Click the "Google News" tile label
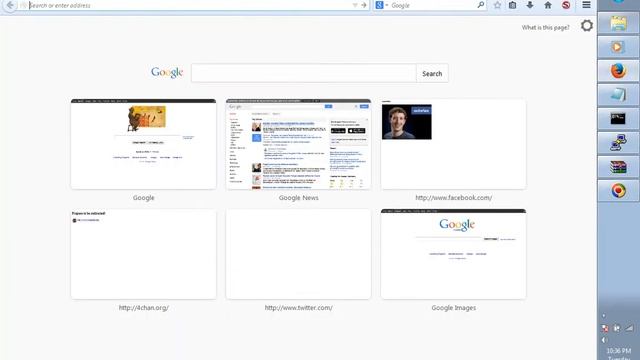 click(x=298, y=198)
